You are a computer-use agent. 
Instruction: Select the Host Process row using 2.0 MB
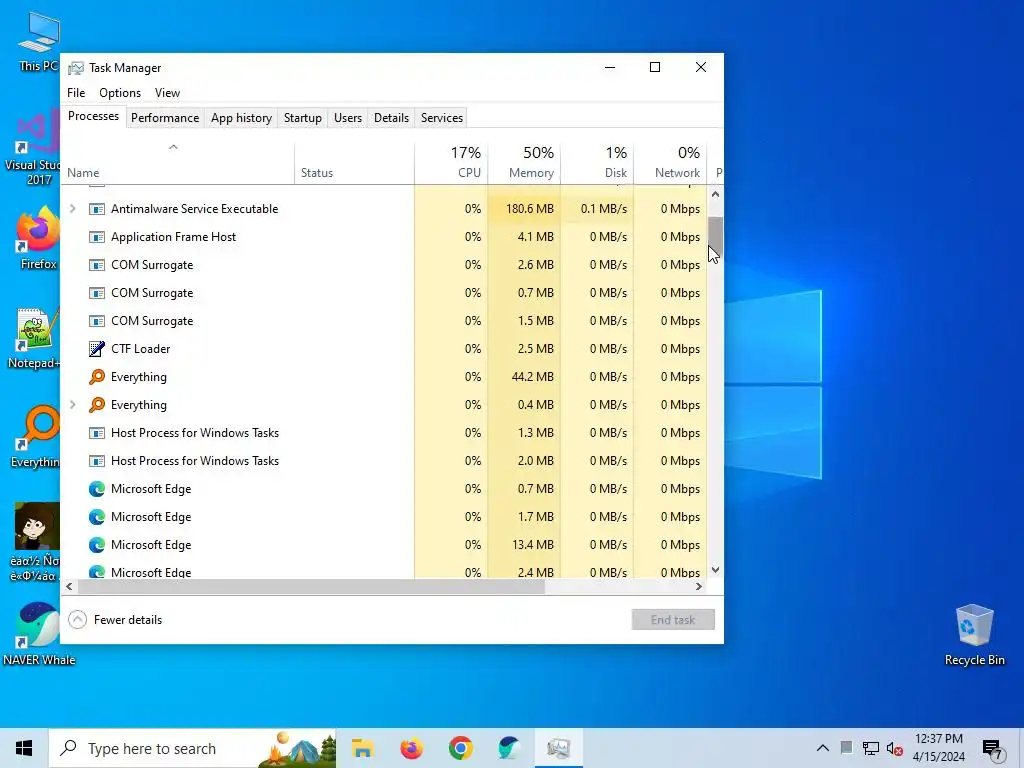(384, 461)
